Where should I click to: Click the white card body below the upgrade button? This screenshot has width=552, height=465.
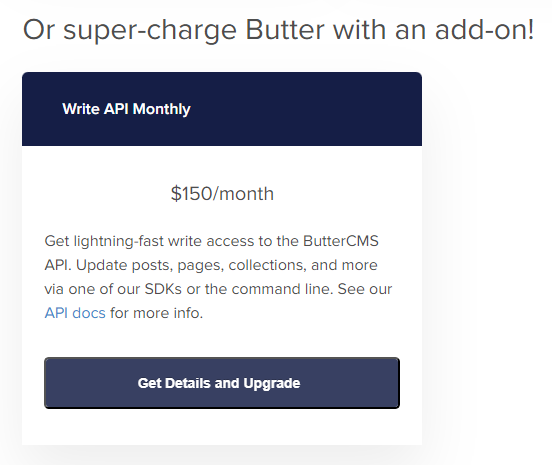pyautogui.click(x=222, y=427)
